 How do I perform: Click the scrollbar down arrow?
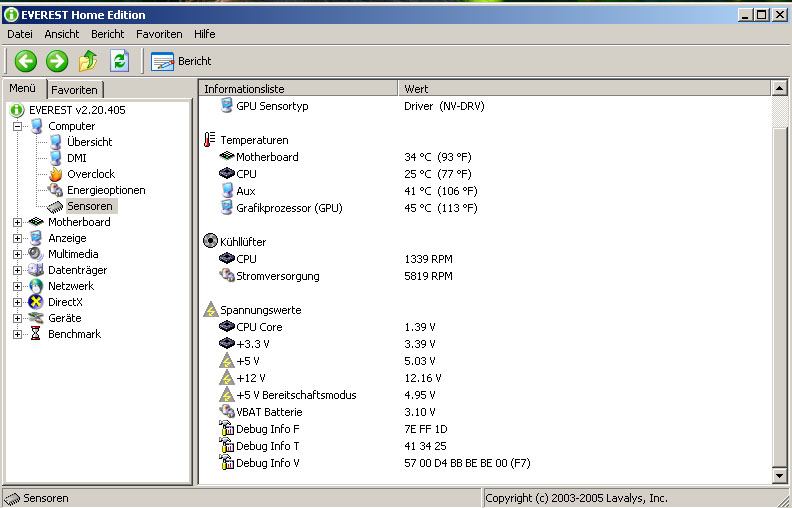779,475
